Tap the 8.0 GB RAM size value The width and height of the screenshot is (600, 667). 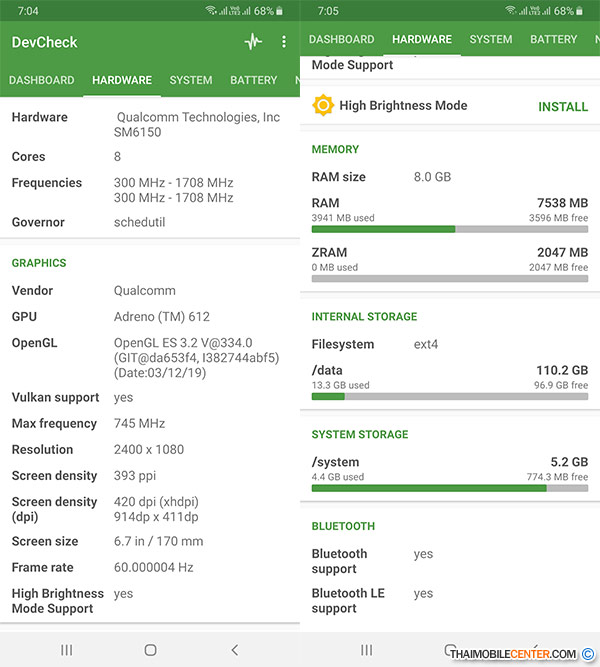coord(432,177)
